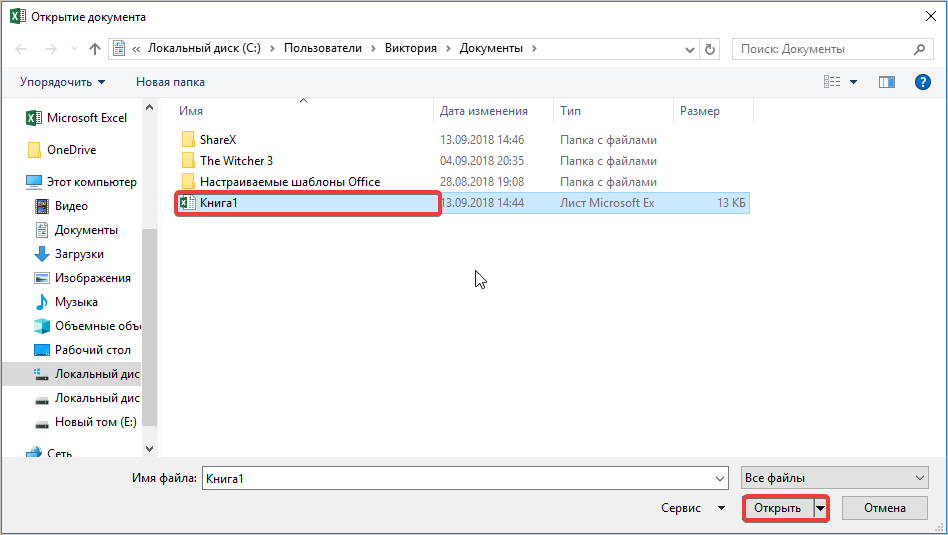
Task: Click the refresh icon beside address bar
Action: (x=710, y=49)
